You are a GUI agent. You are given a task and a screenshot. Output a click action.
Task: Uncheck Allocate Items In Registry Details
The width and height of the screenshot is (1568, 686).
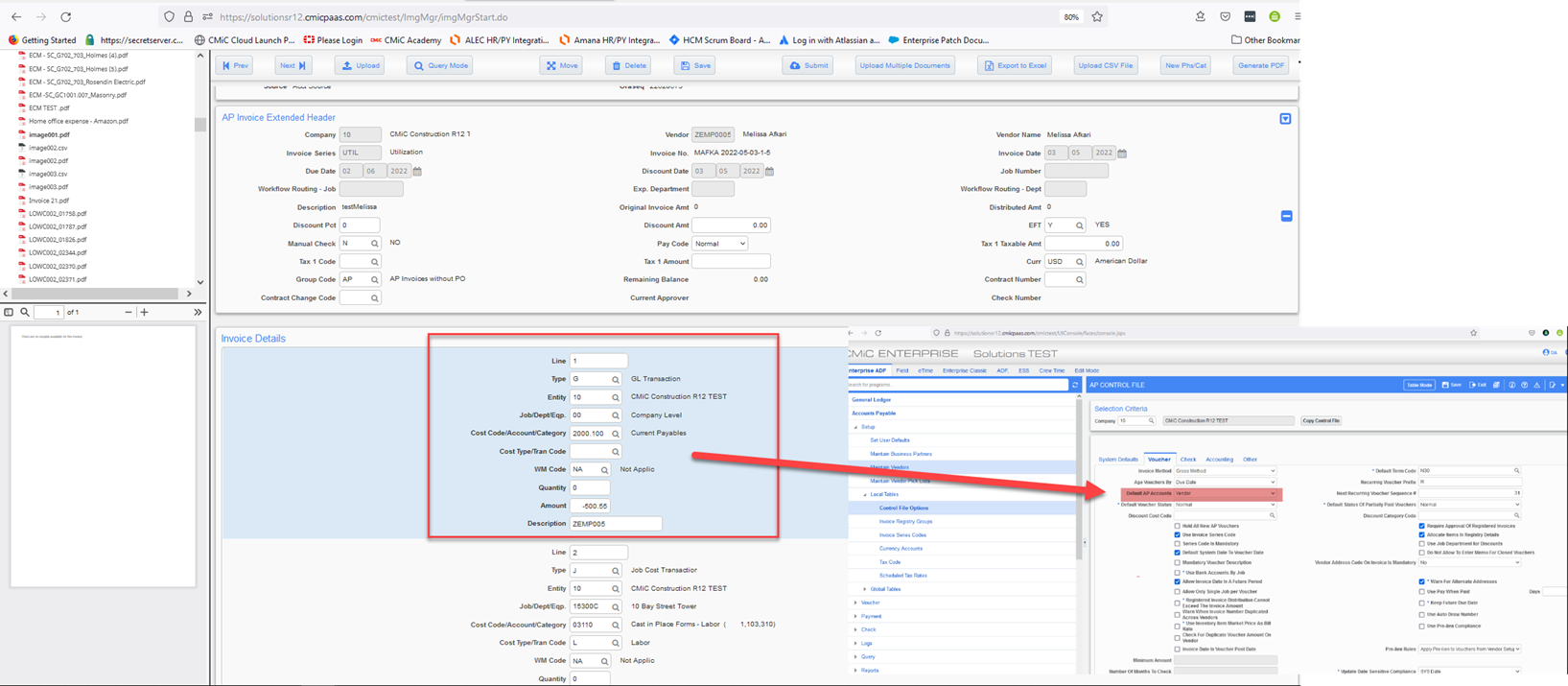click(1422, 534)
